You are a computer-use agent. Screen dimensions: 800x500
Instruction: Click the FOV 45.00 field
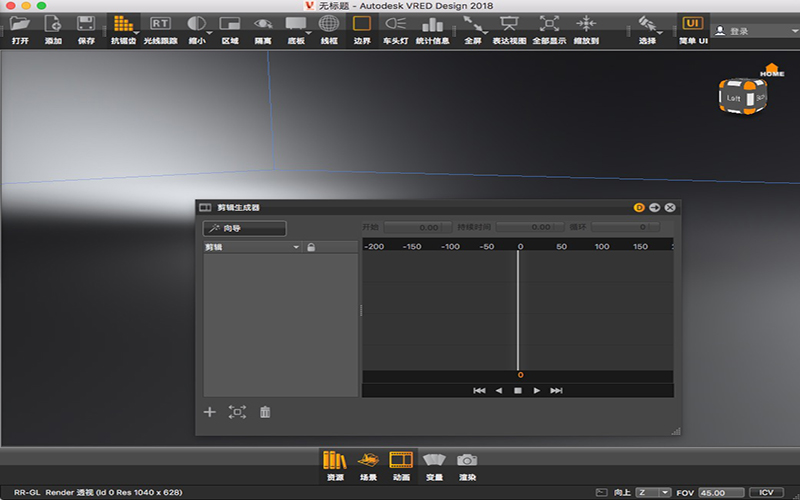coord(721,492)
